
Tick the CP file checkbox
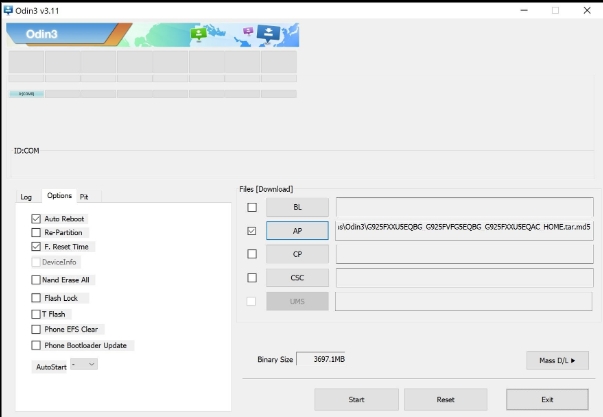[x=252, y=254]
